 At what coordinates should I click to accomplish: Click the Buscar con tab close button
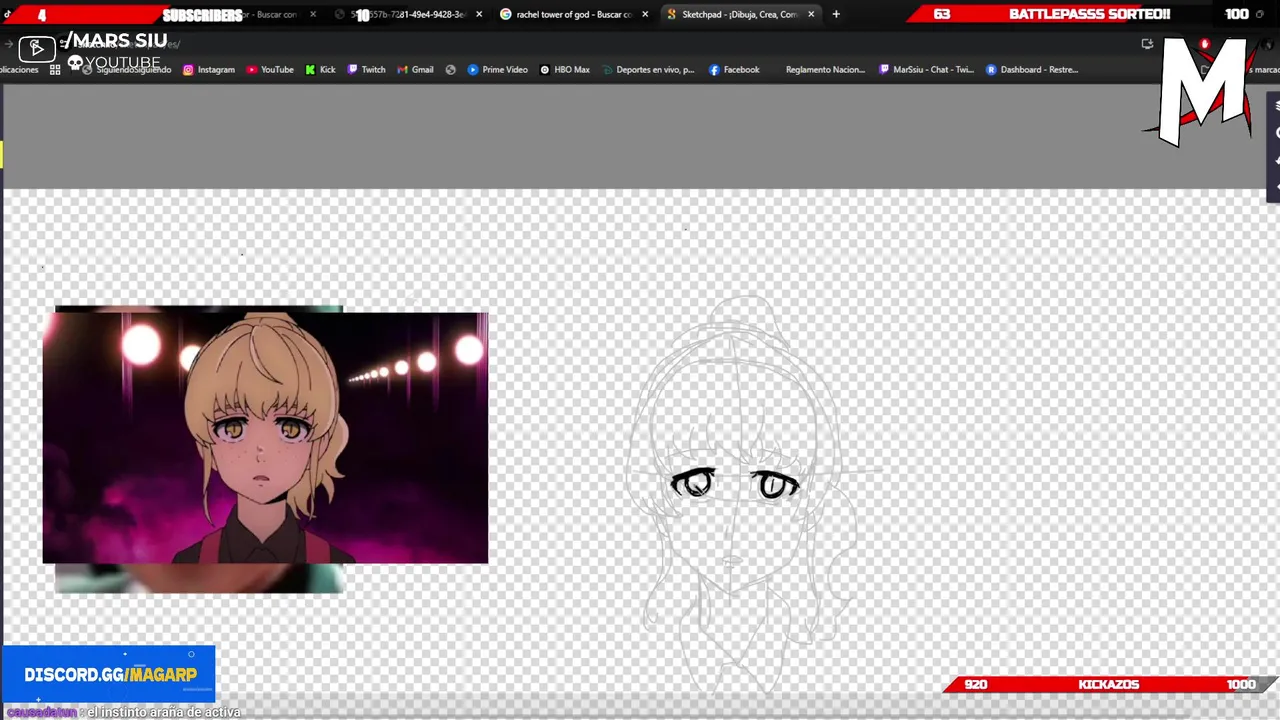pos(313,14)
